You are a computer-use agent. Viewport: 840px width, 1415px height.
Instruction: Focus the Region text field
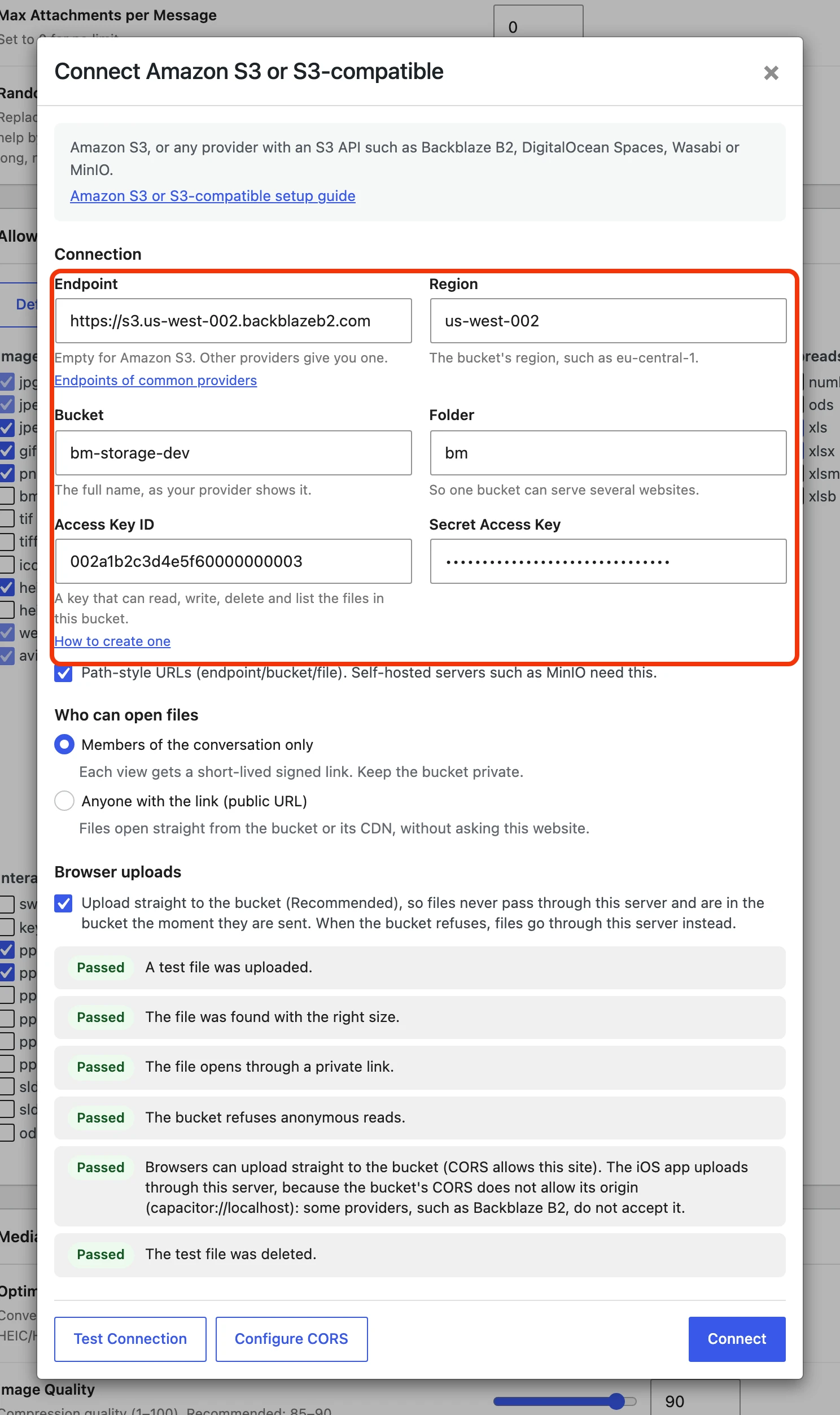pos(608,320)
